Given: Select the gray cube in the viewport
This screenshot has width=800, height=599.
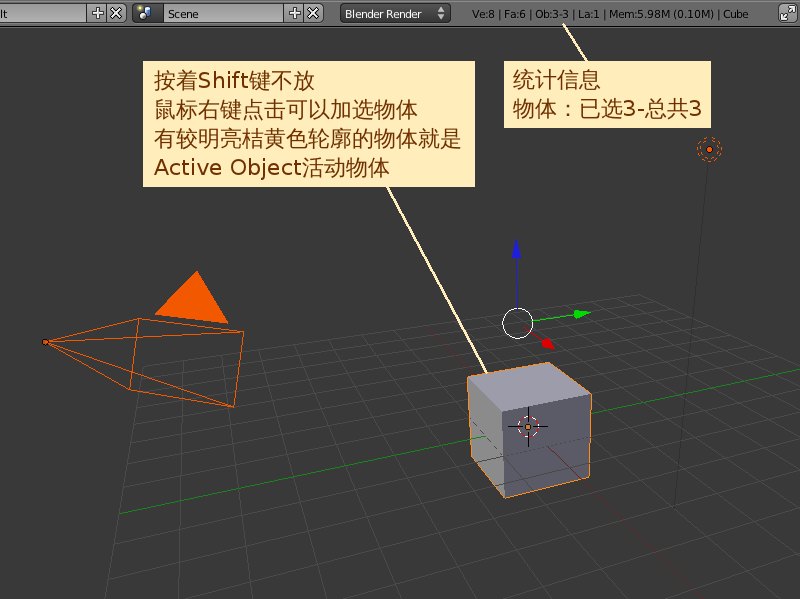Looking at the screenshot, I should [529, 430].
